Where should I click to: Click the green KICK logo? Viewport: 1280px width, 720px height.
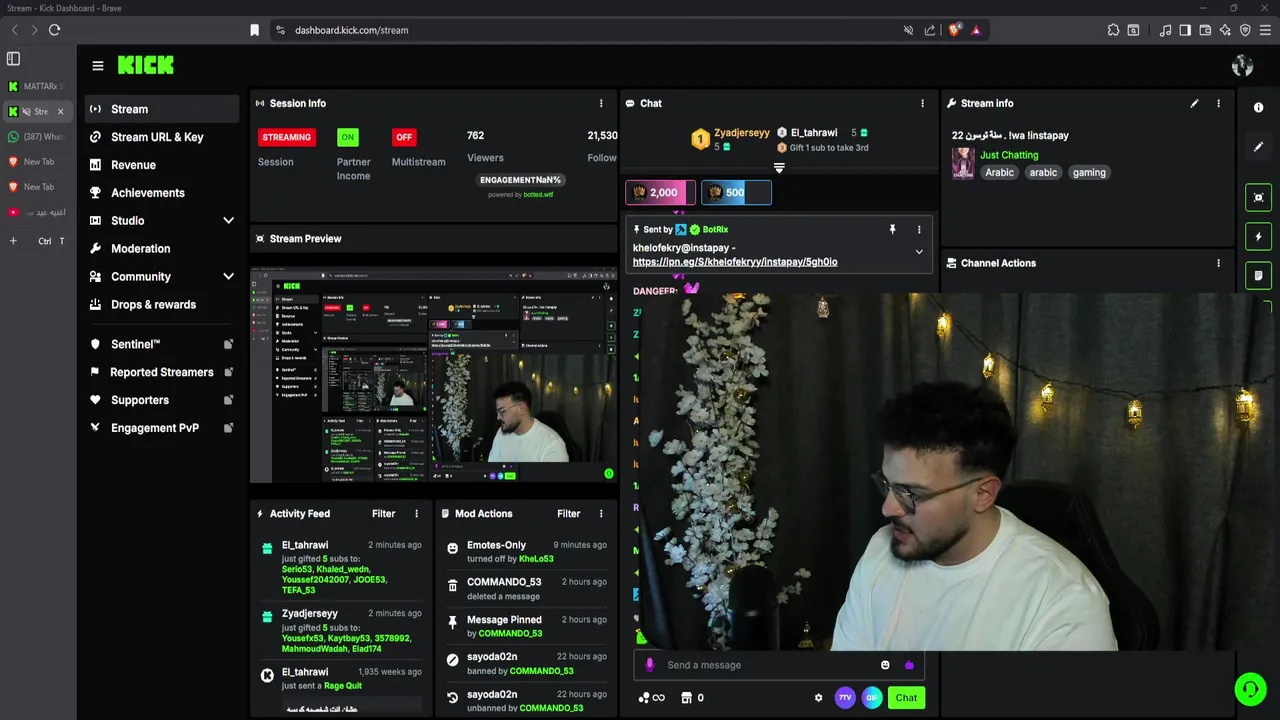click(x=146, y=65)
